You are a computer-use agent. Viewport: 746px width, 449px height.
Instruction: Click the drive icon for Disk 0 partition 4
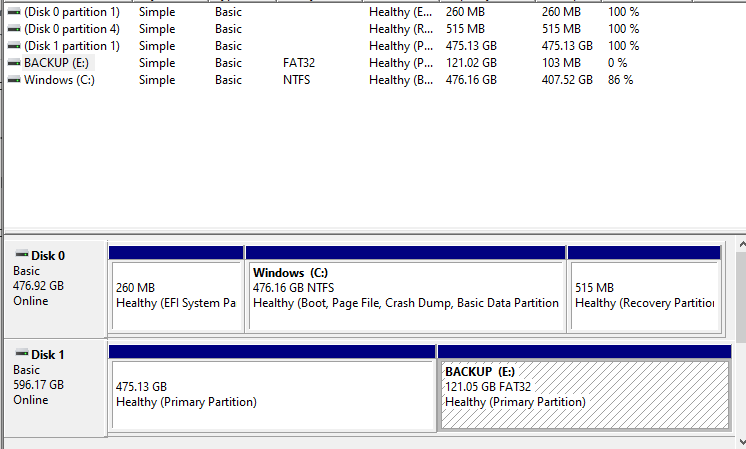[x=14, y=29]
